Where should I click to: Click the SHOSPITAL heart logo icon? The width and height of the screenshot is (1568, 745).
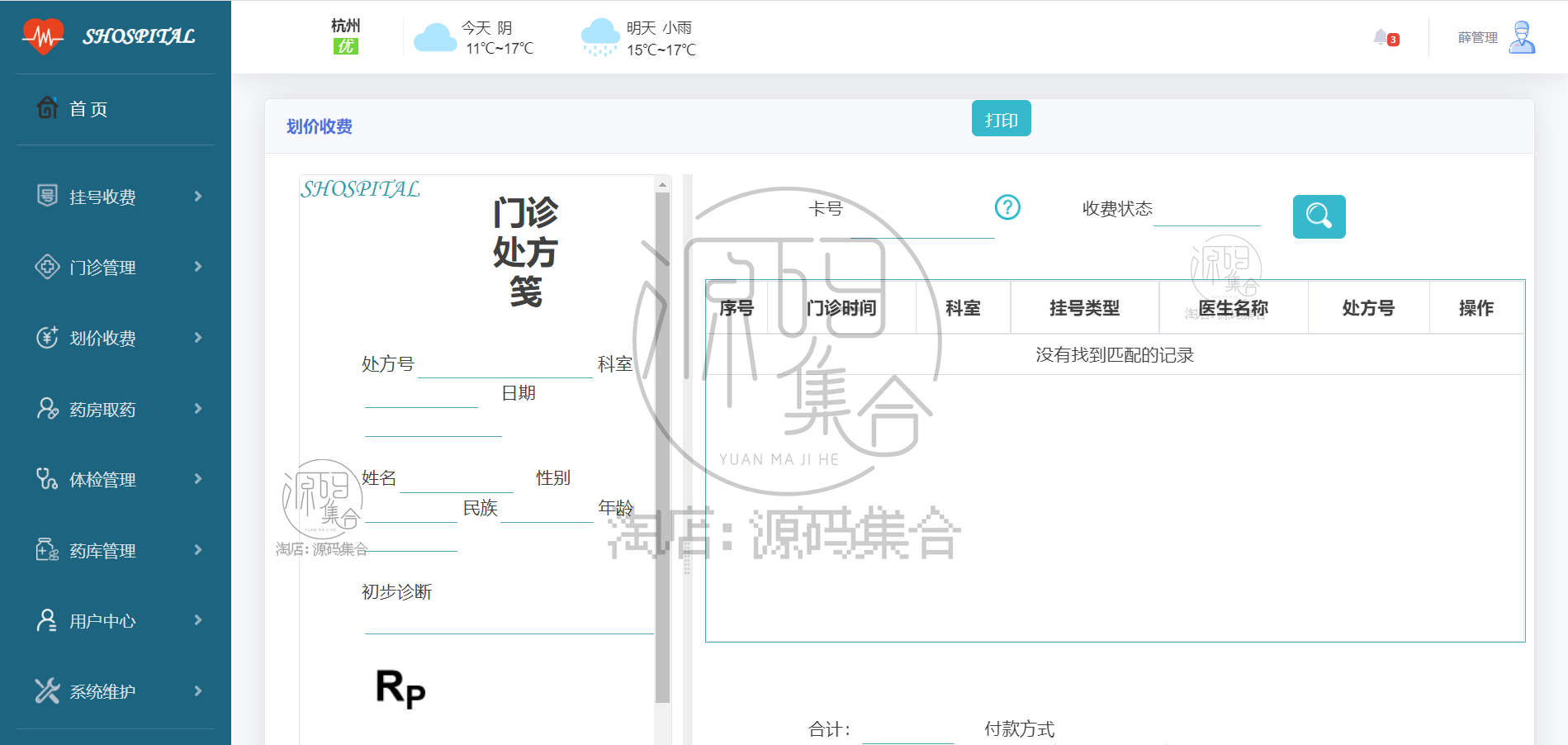(x=43, y=36)
